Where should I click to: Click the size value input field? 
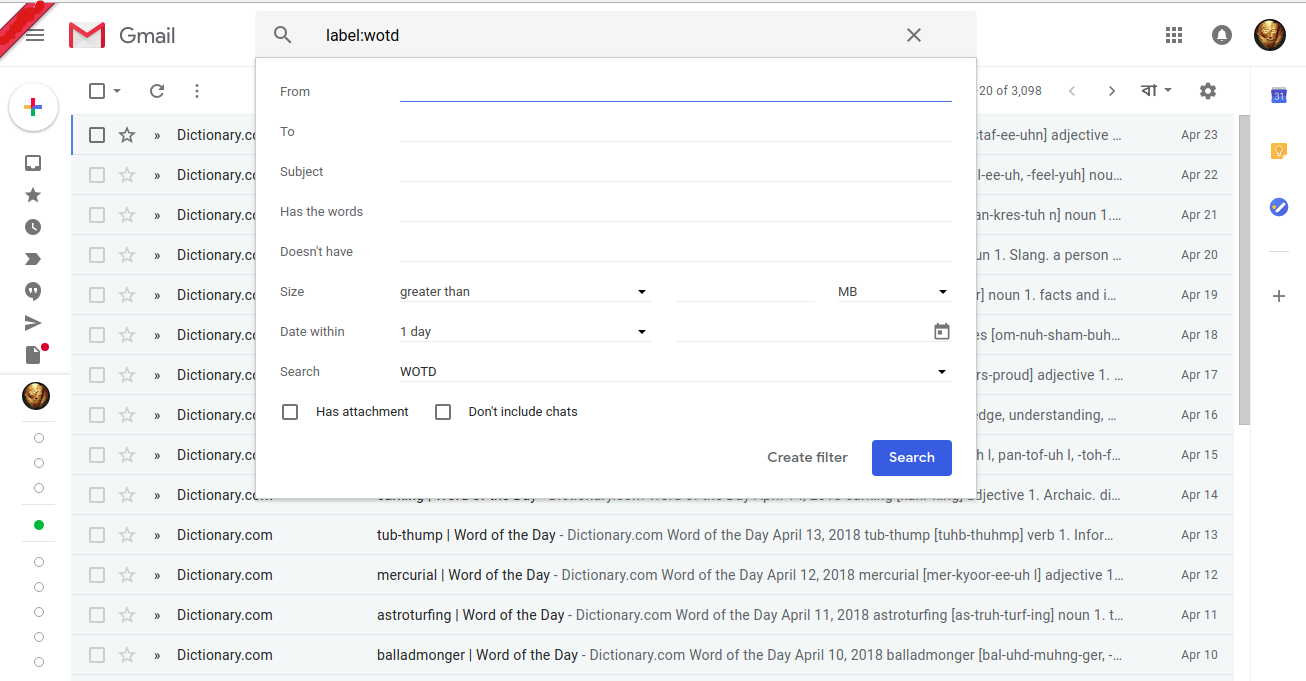(x=745, y=292)
